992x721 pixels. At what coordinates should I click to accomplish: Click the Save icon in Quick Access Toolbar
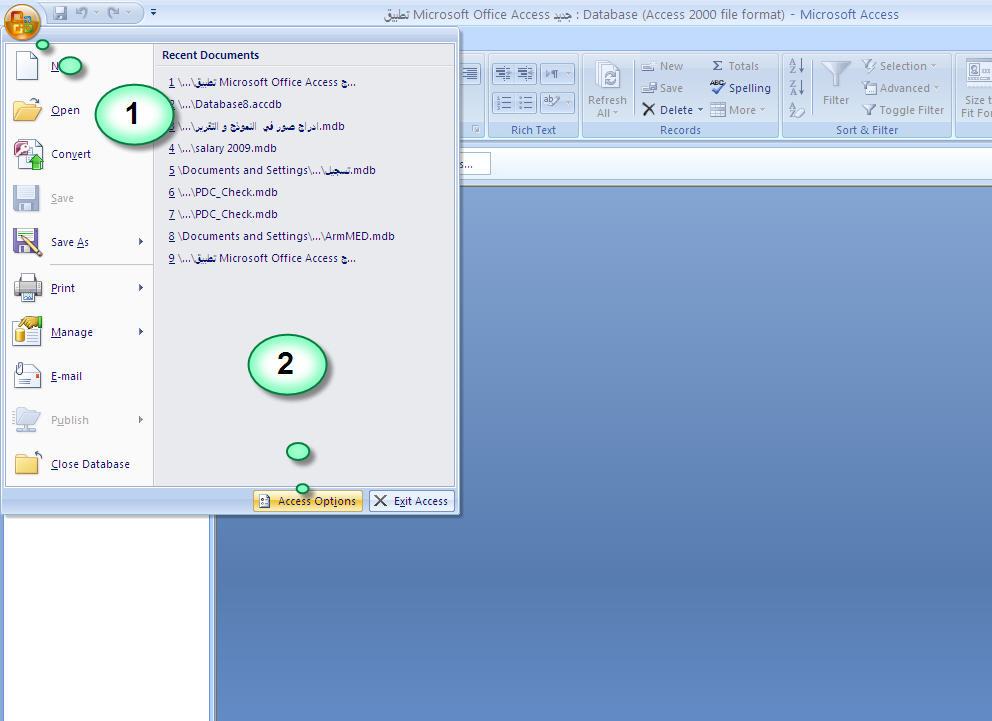[60, 13]
